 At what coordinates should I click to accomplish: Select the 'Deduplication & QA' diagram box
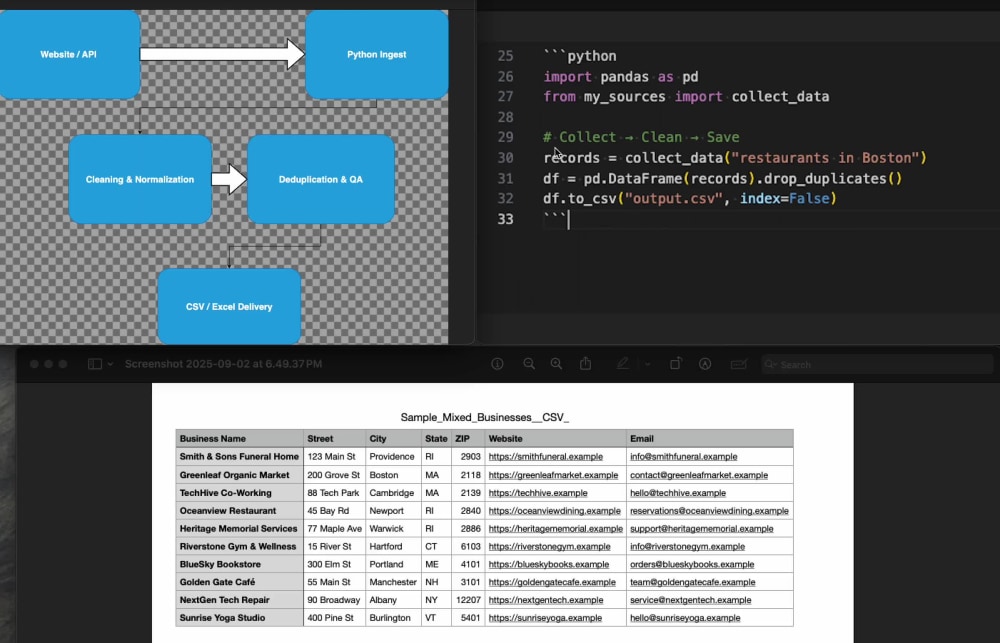tap(321, 179)
